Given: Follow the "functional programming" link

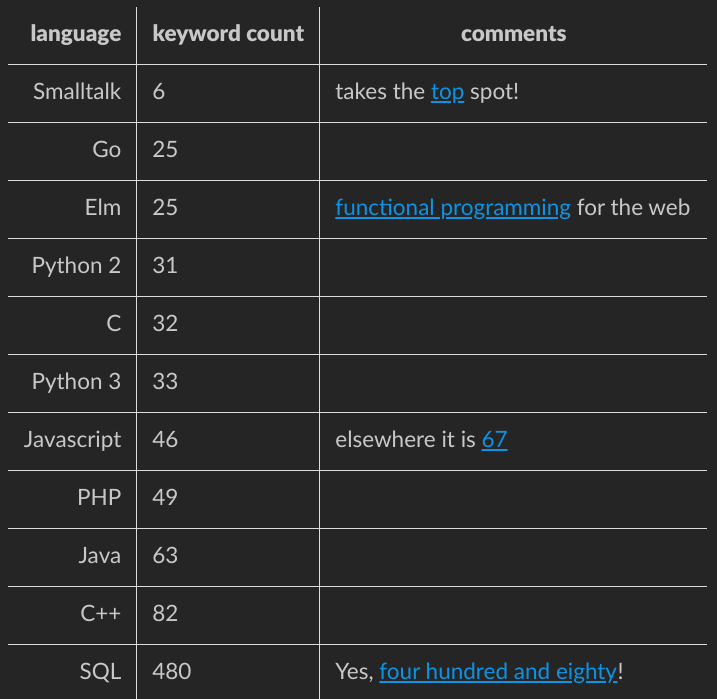Looking at the screenshot, I should pos(453,208).
